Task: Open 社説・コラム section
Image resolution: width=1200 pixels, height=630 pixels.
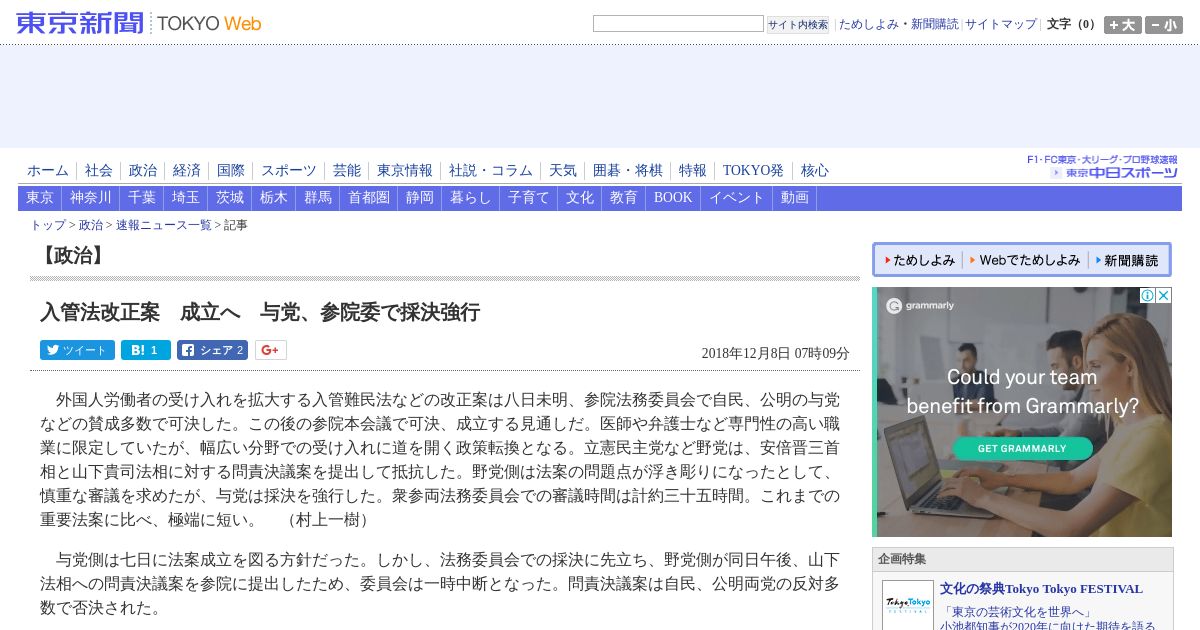Action: click(491, 171)
